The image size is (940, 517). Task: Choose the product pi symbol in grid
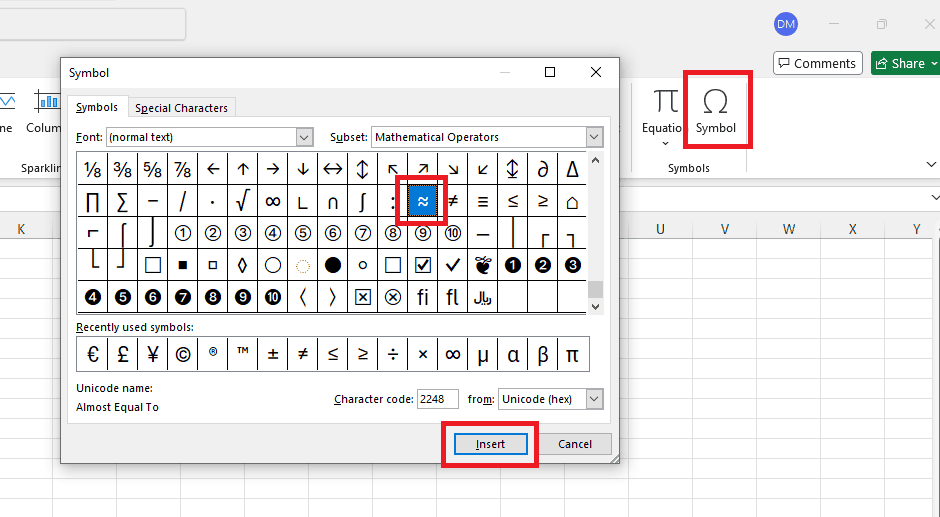coord(92,202)
